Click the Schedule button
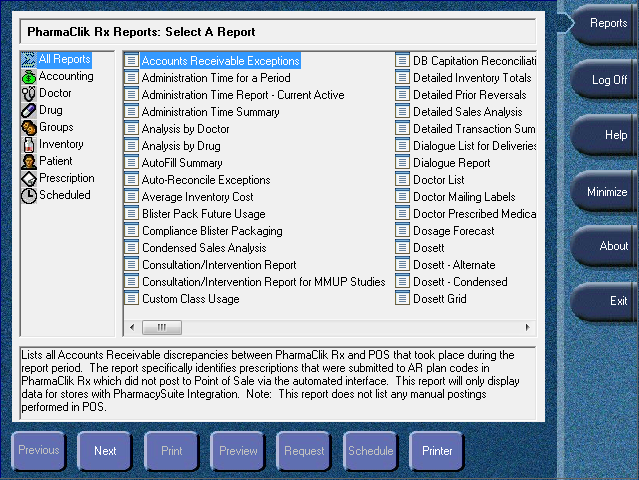 [370, 451]
